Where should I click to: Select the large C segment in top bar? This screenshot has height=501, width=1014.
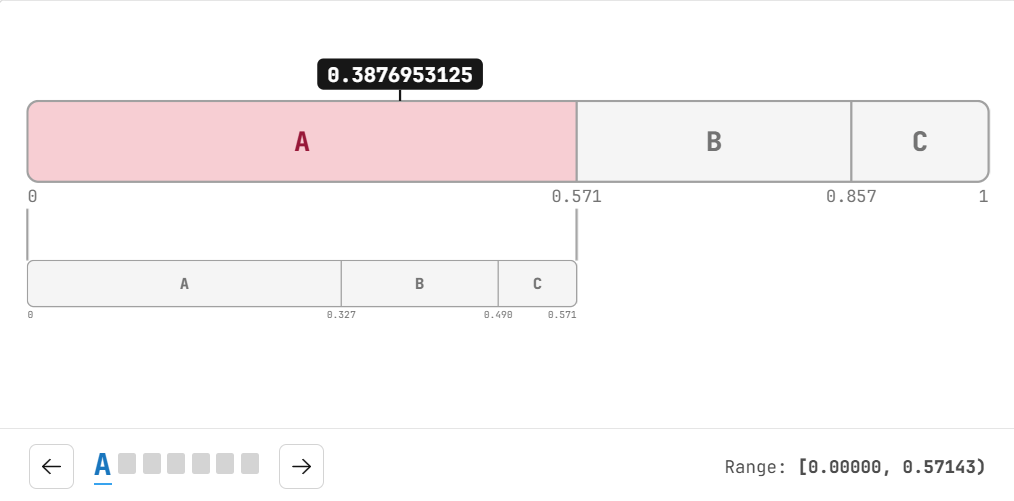pyautogui.click(x=920, y=142)
